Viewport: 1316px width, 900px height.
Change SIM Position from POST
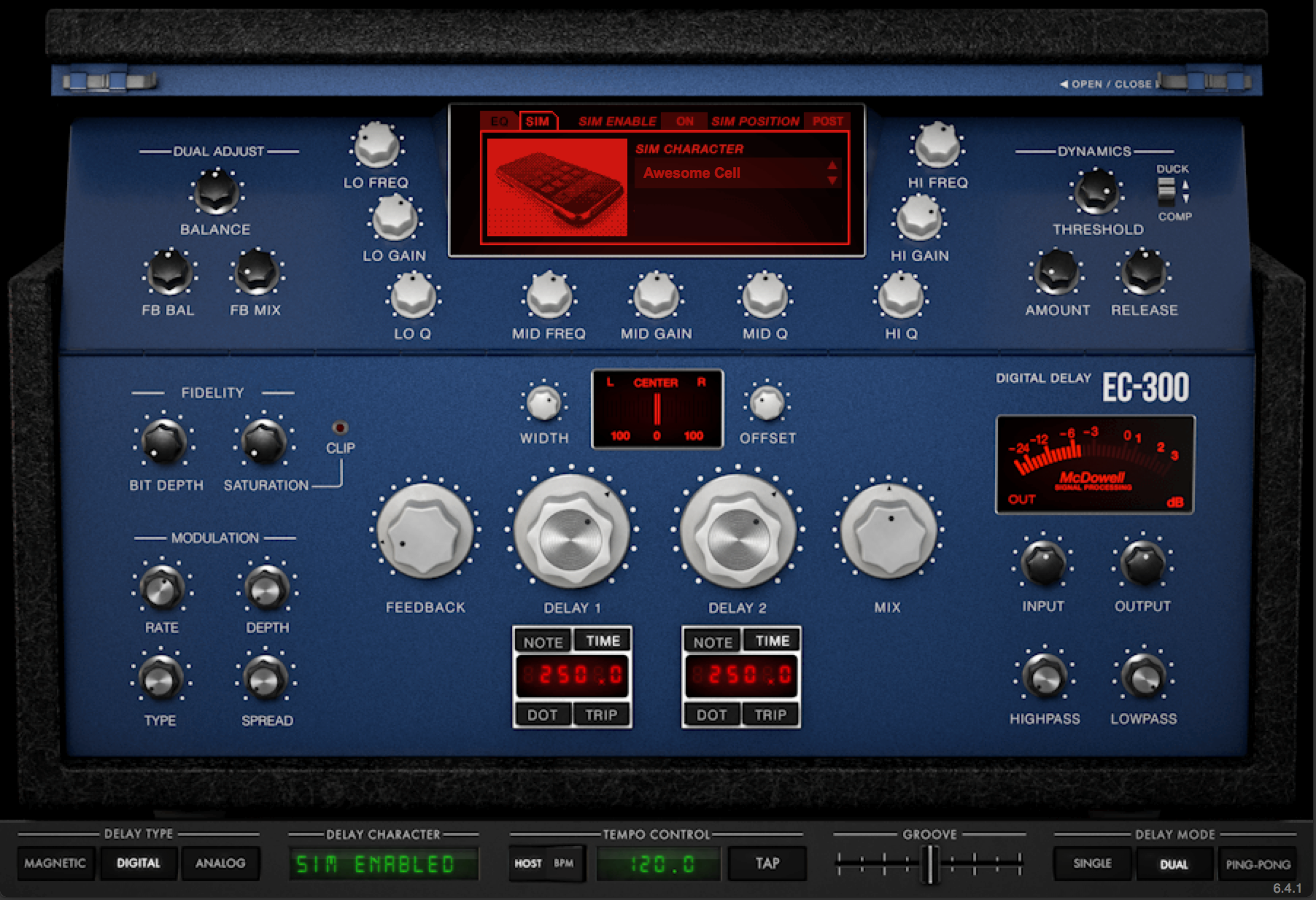point(827,122)
